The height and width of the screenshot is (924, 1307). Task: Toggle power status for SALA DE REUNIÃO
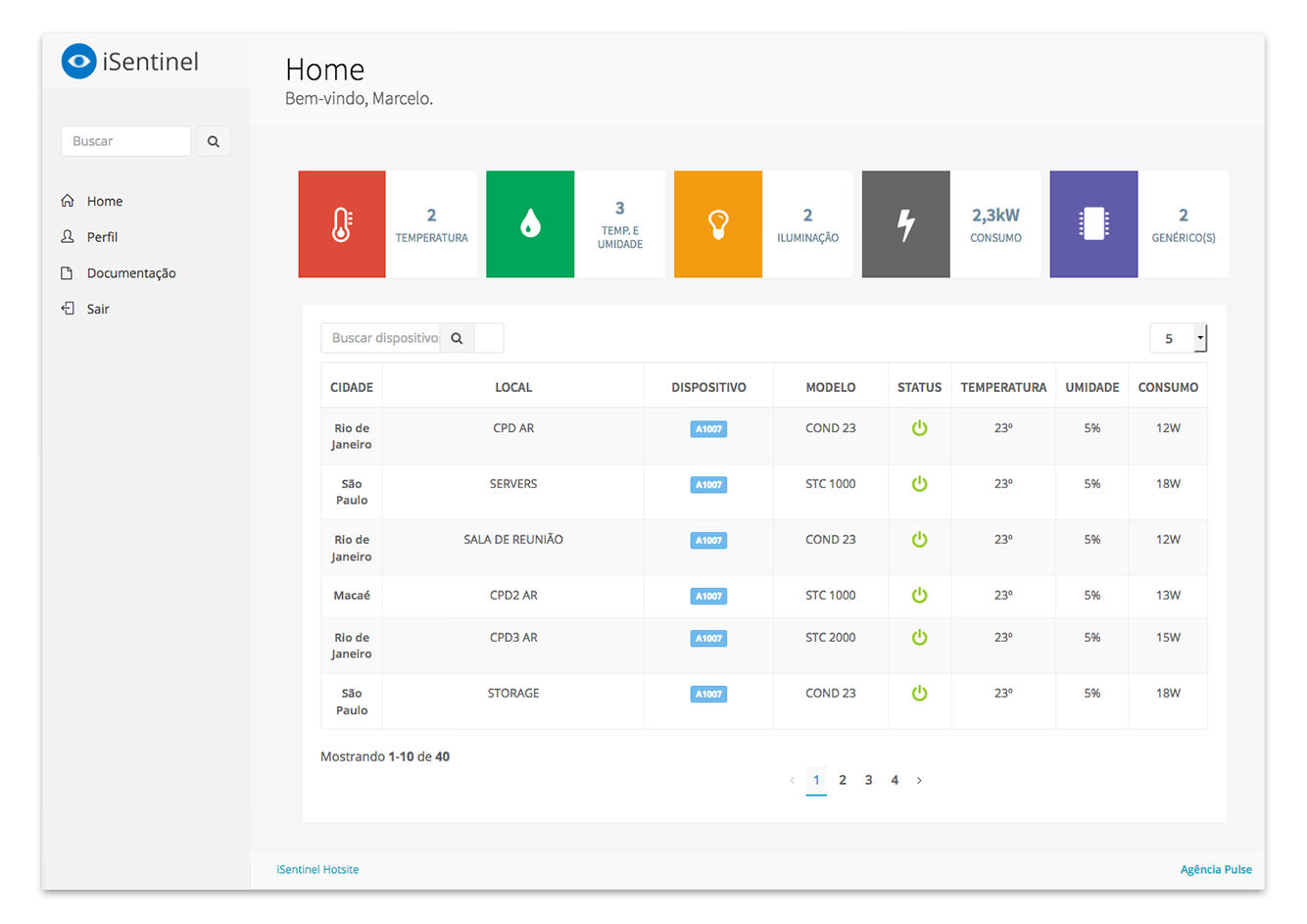coord(919,540)
